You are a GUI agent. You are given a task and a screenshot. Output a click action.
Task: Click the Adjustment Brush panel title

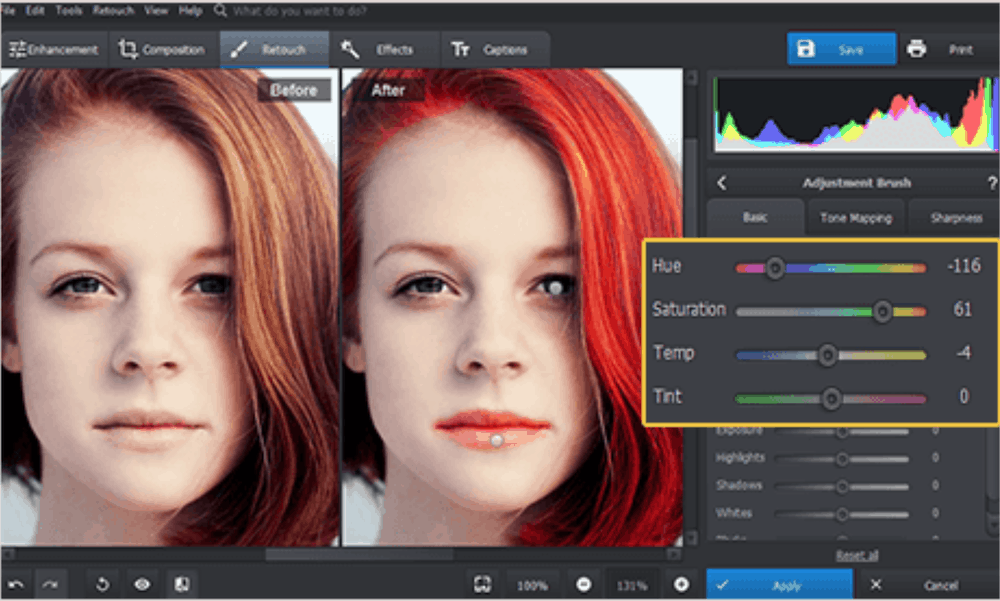[857, 183]
